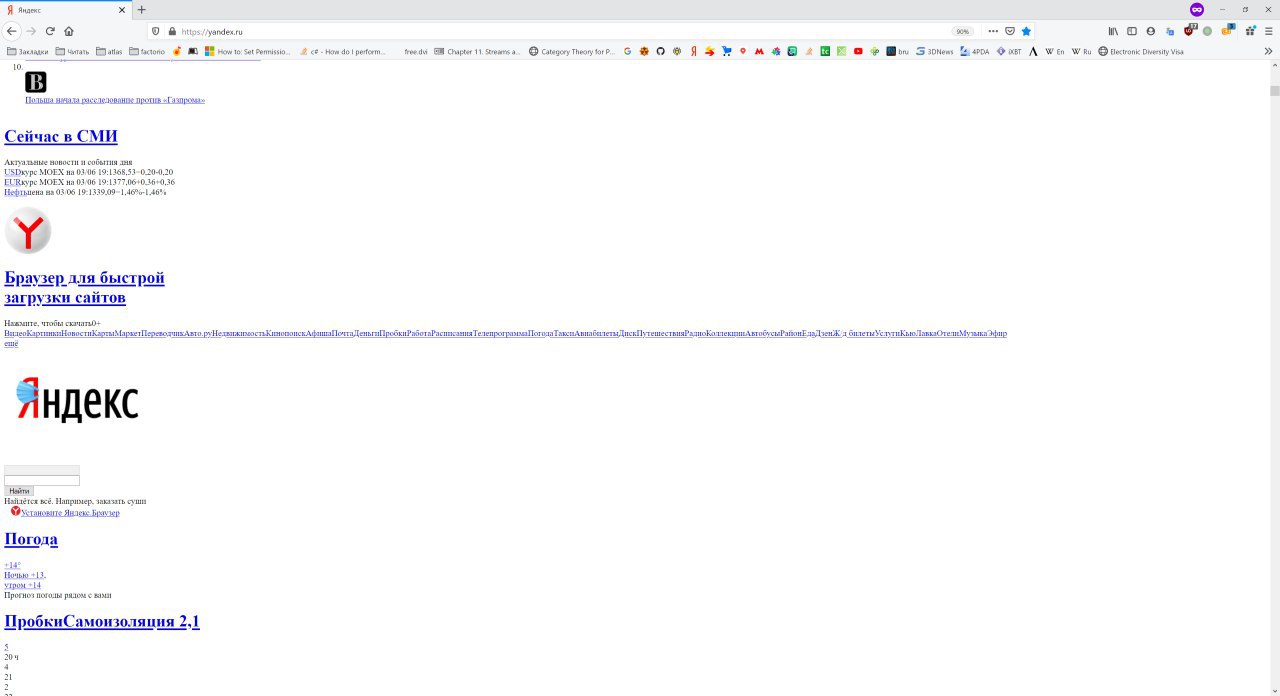Screen dimensions: 1280x696
Task: Select the Яндекс browser tab
Action: 65,9
